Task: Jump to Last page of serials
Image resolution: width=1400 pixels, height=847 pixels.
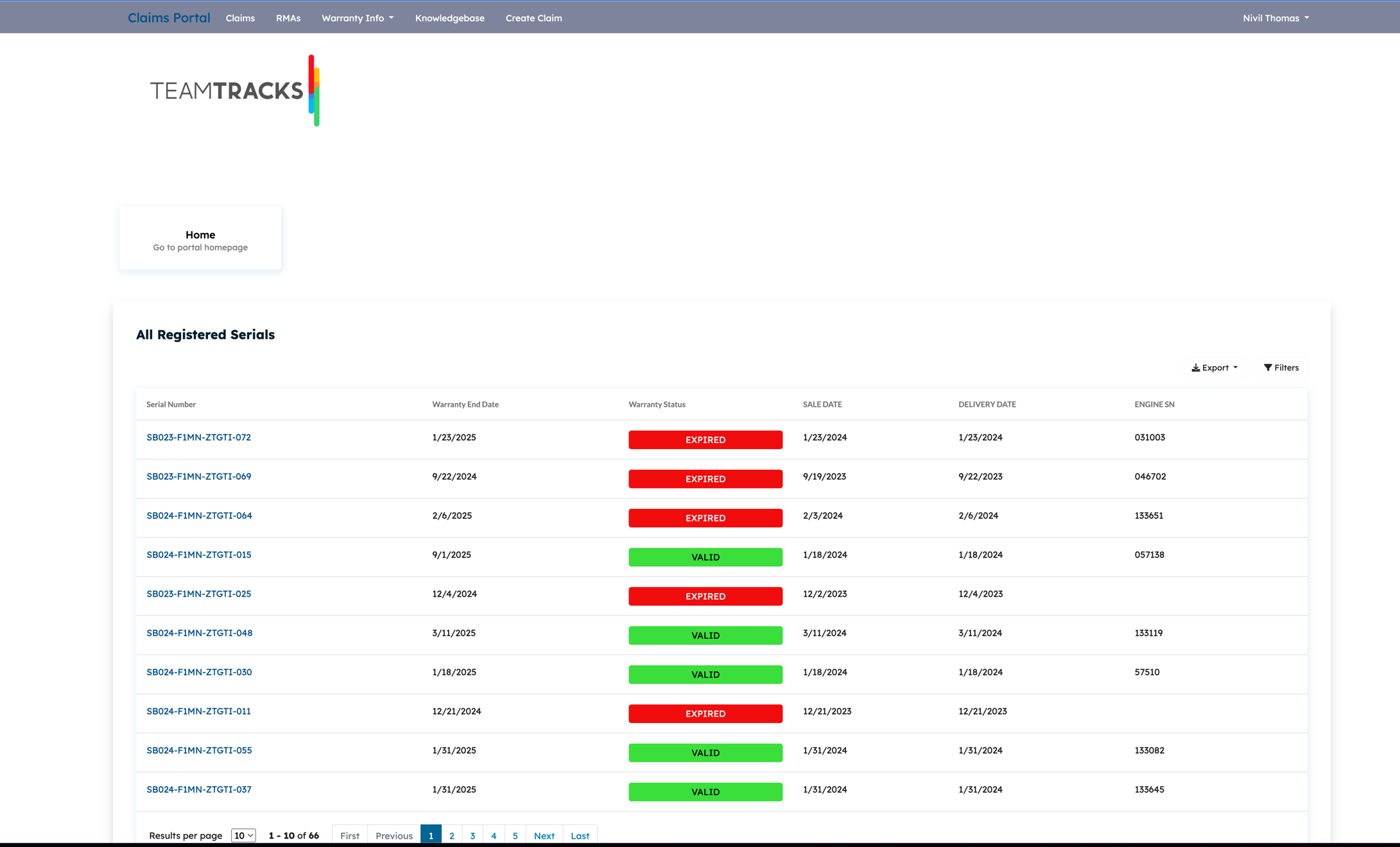Action: point(580,835)
